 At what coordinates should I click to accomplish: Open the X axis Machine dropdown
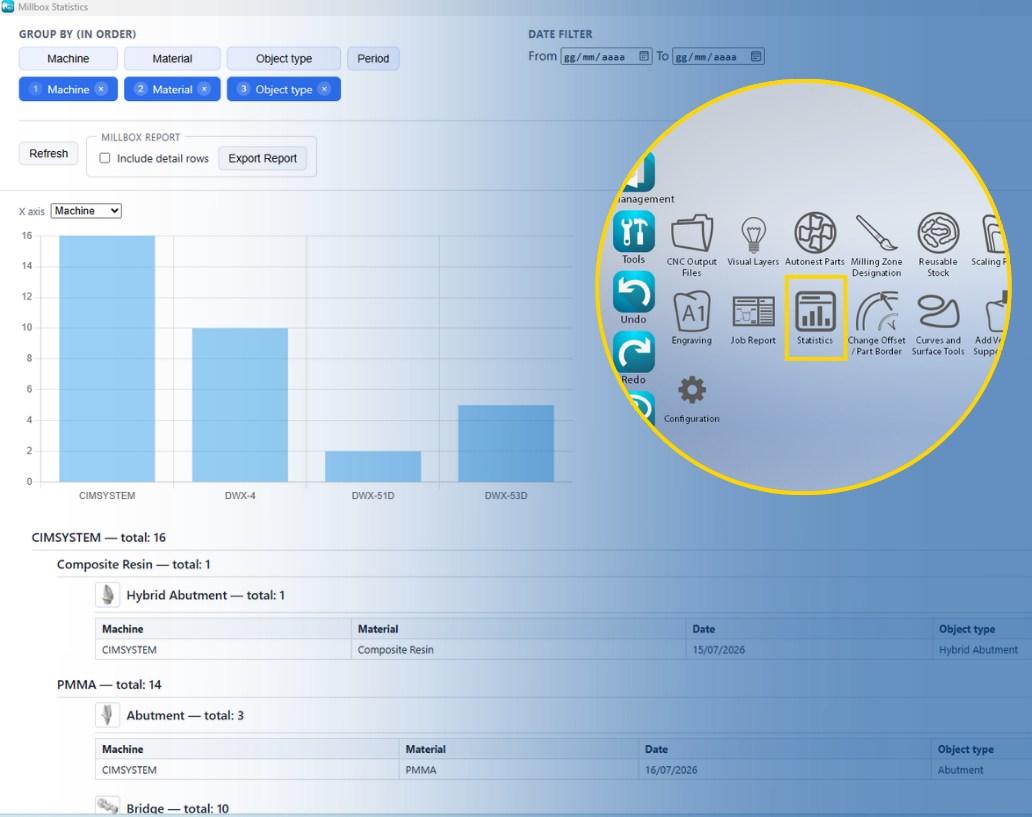pyautogui.click(x=86, y=211)
